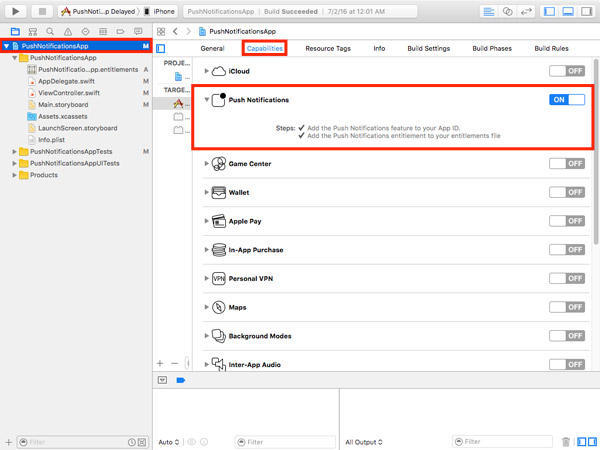Remove the selected target with minus
The width and height of the screenshot is (600, 450).
175,363
